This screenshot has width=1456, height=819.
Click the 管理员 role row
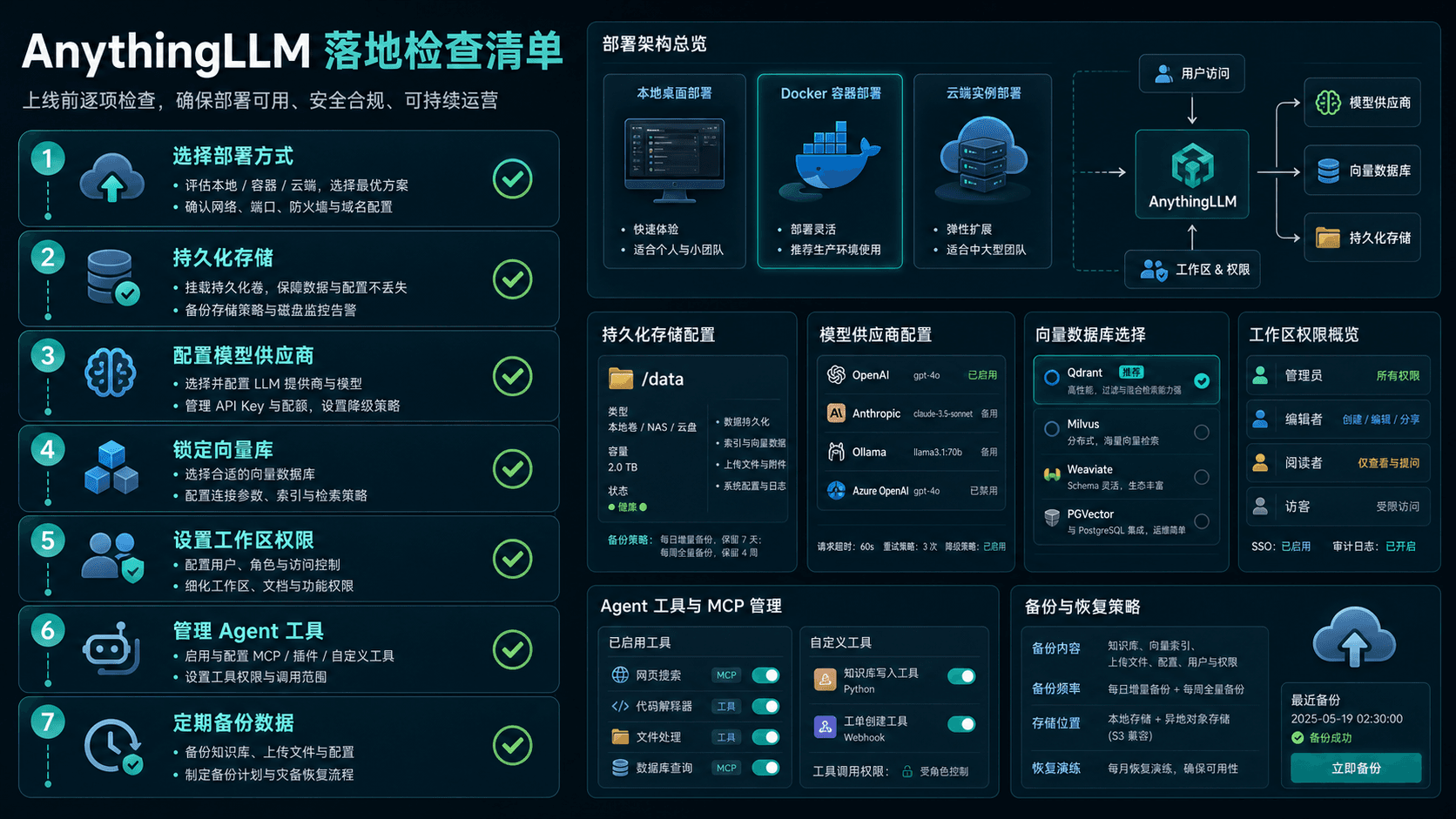tap(1338, 375)
